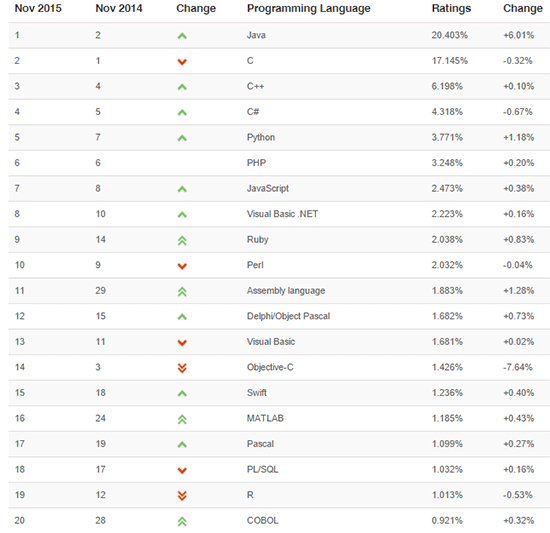Viewport: 550px width, 533px height.
Task: Click the Nov 2015 column header
Action: [38, 8]
